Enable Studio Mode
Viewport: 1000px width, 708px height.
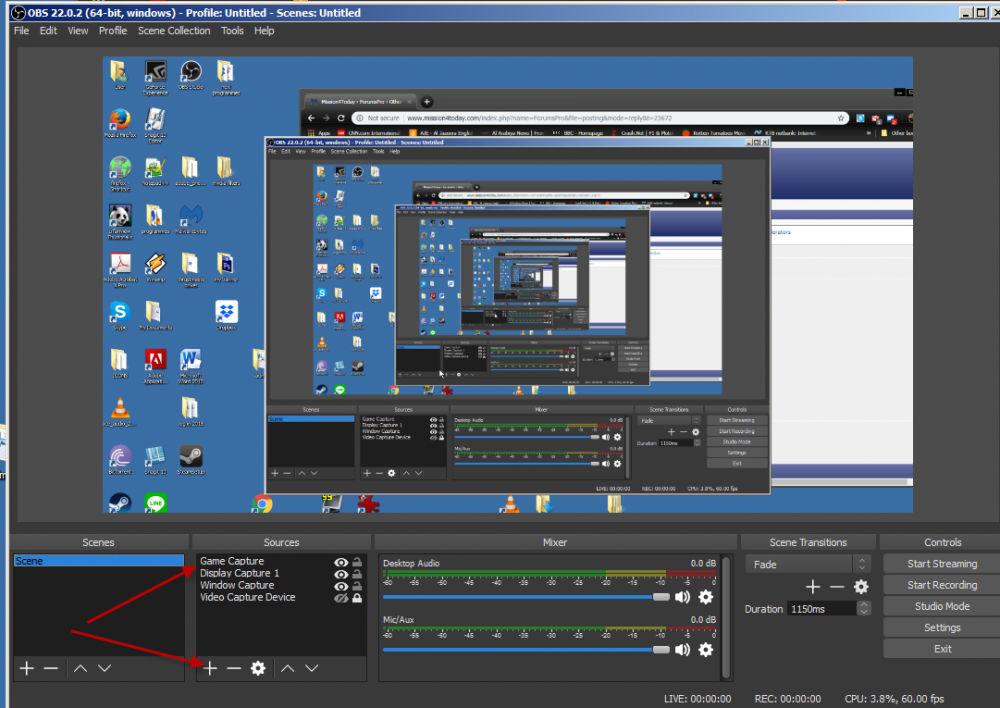[940, 606]
